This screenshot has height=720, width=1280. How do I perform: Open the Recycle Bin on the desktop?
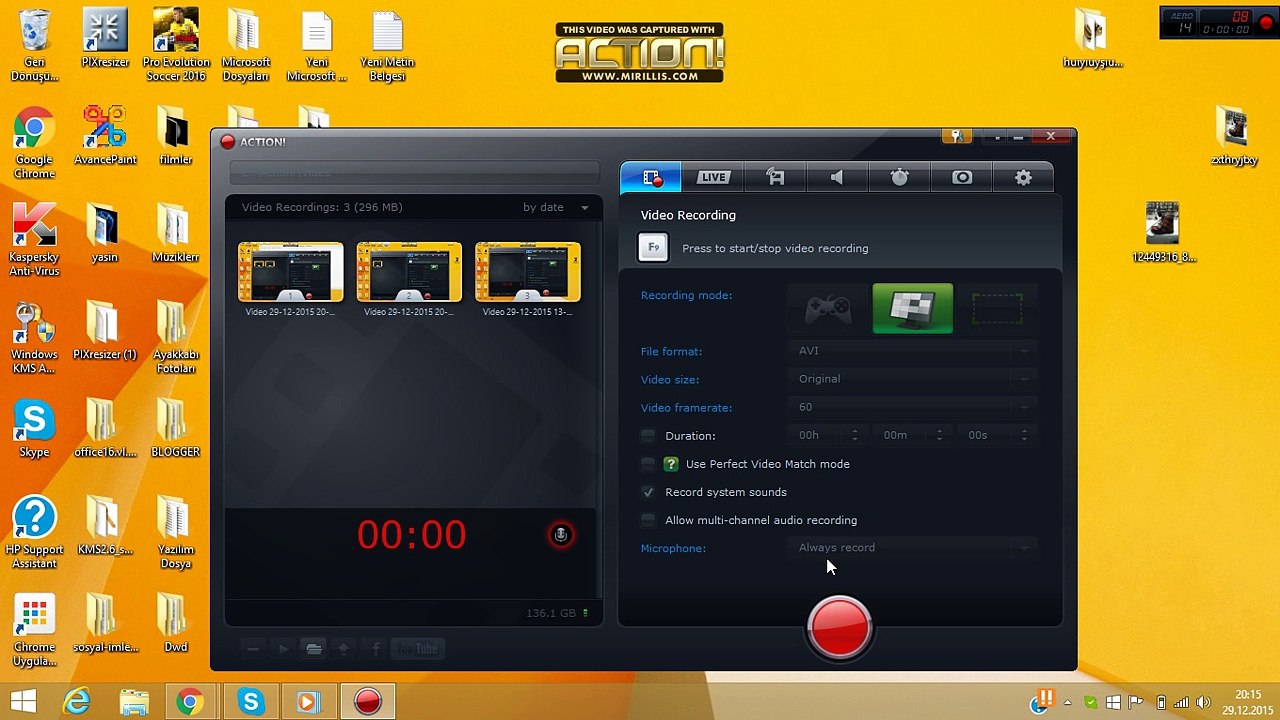34,46
